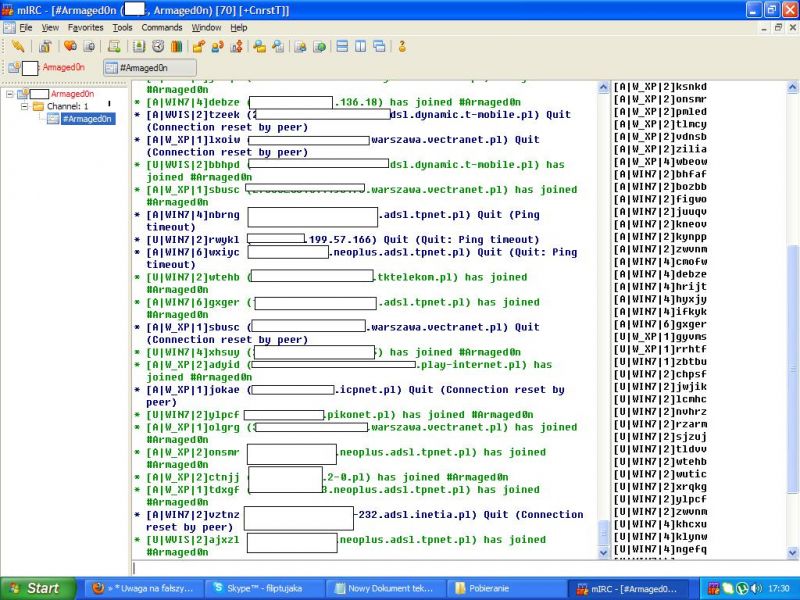The width and height of the screenshot is (800, 600).
Task: Open mIRC Options from the toolbar
Action: click(45, 47)
